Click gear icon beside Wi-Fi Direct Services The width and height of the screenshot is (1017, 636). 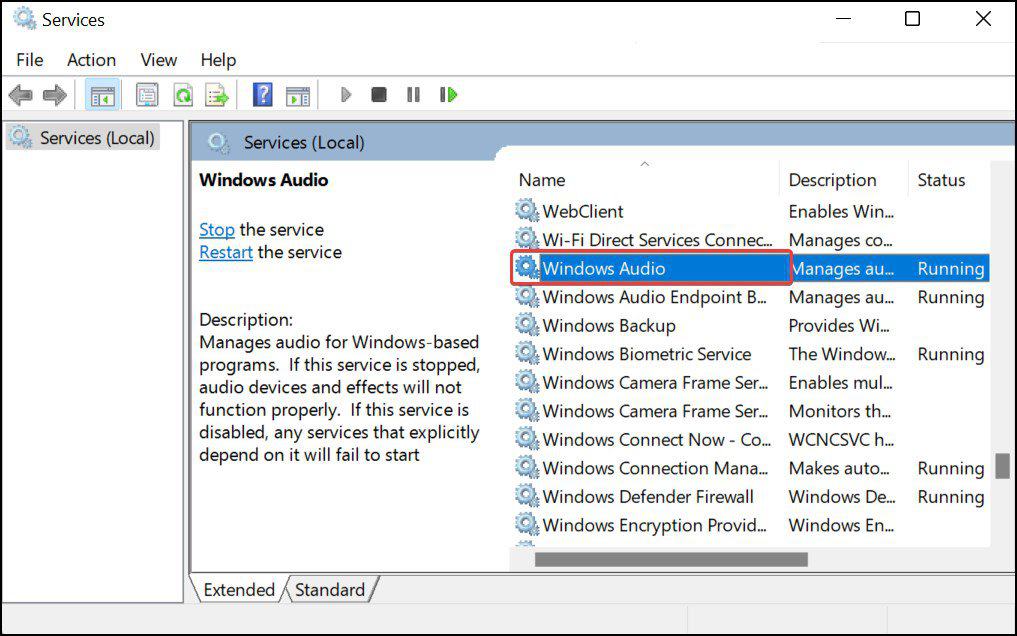tap(527, 239)
